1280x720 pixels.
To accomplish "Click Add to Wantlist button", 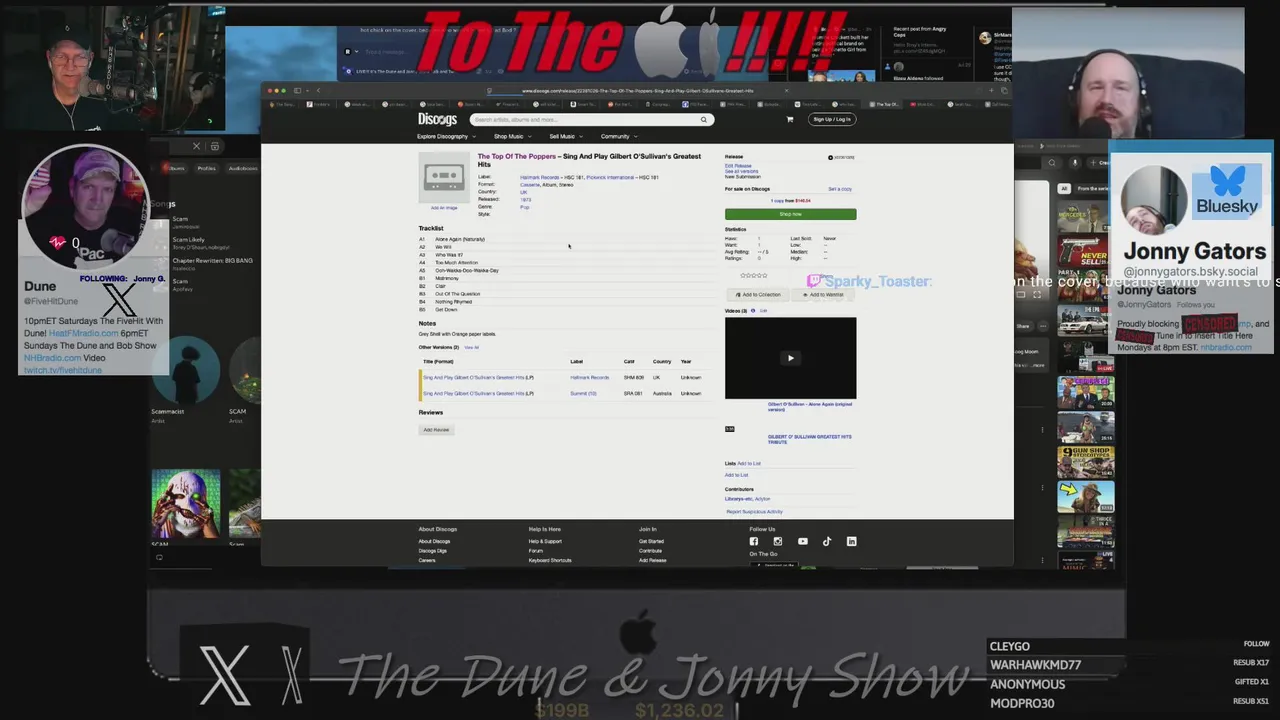I will (823, 294).
